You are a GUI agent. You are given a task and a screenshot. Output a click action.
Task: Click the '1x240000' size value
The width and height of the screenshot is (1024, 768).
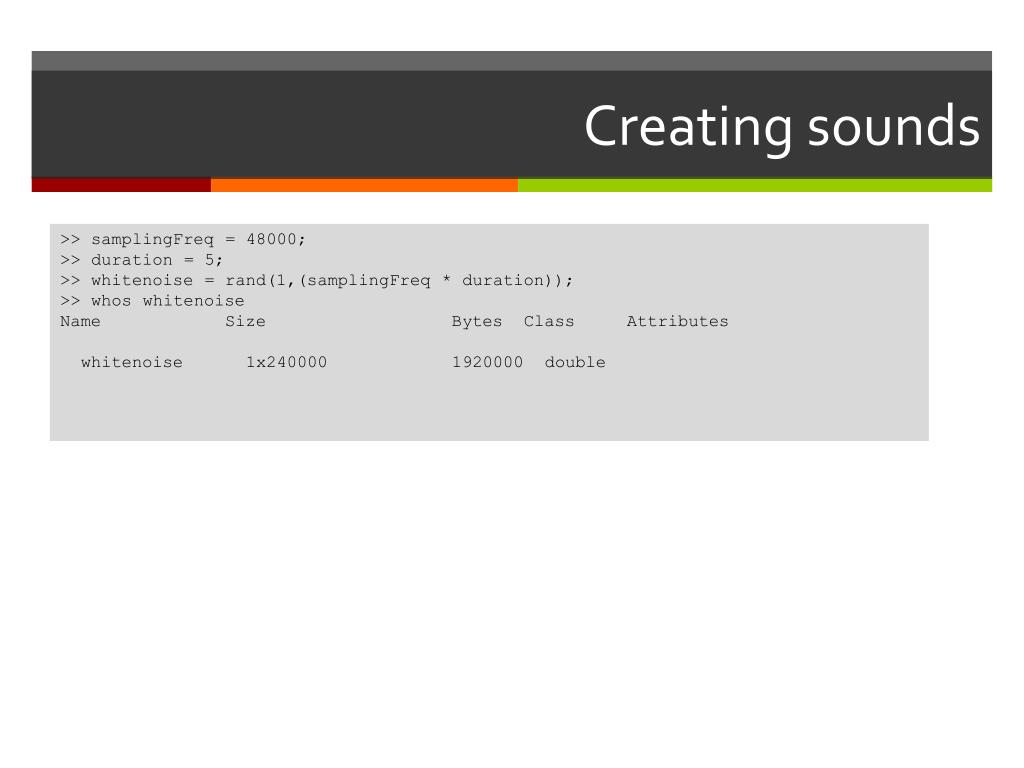coord(287,362)
